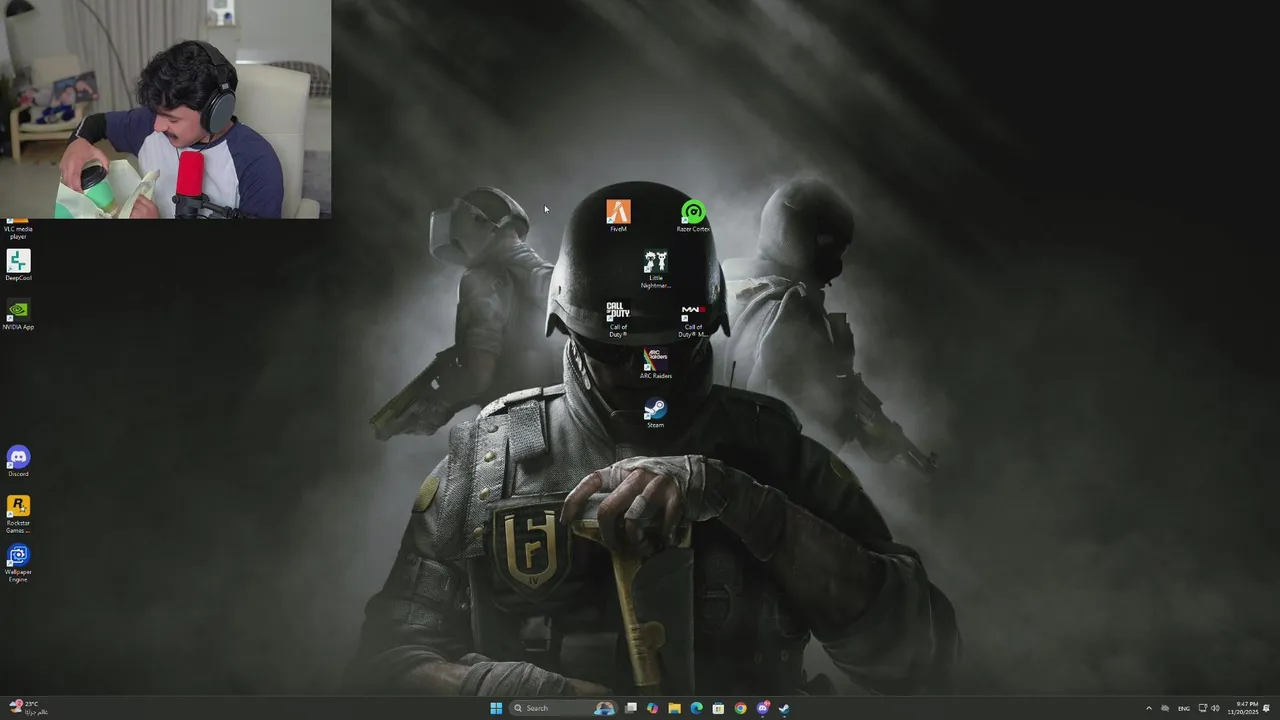Open Microsoft Edge from the taskbar
The width and height of the screenshot is (1280, 720).
[x=697, y=708]
